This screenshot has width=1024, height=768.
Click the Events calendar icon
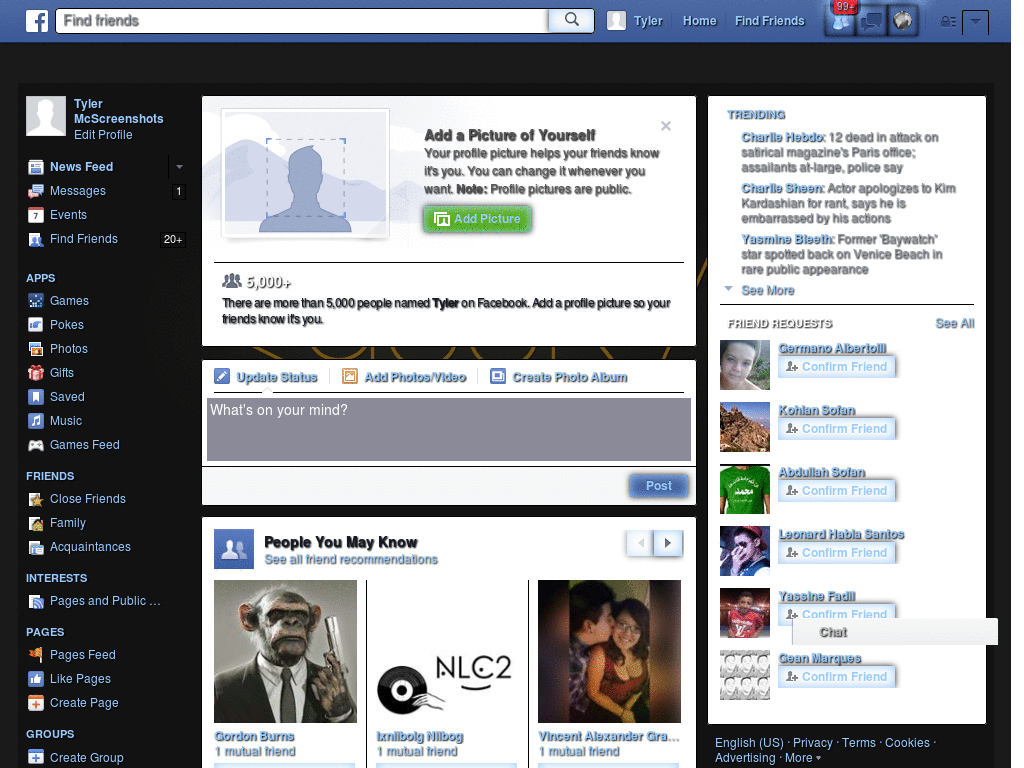pyautogui.click(x=36, y=216)
